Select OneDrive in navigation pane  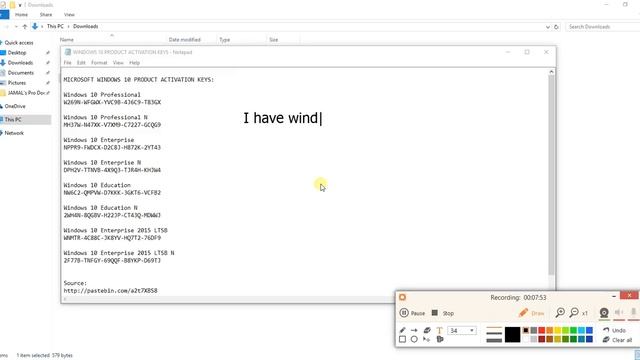15,106
